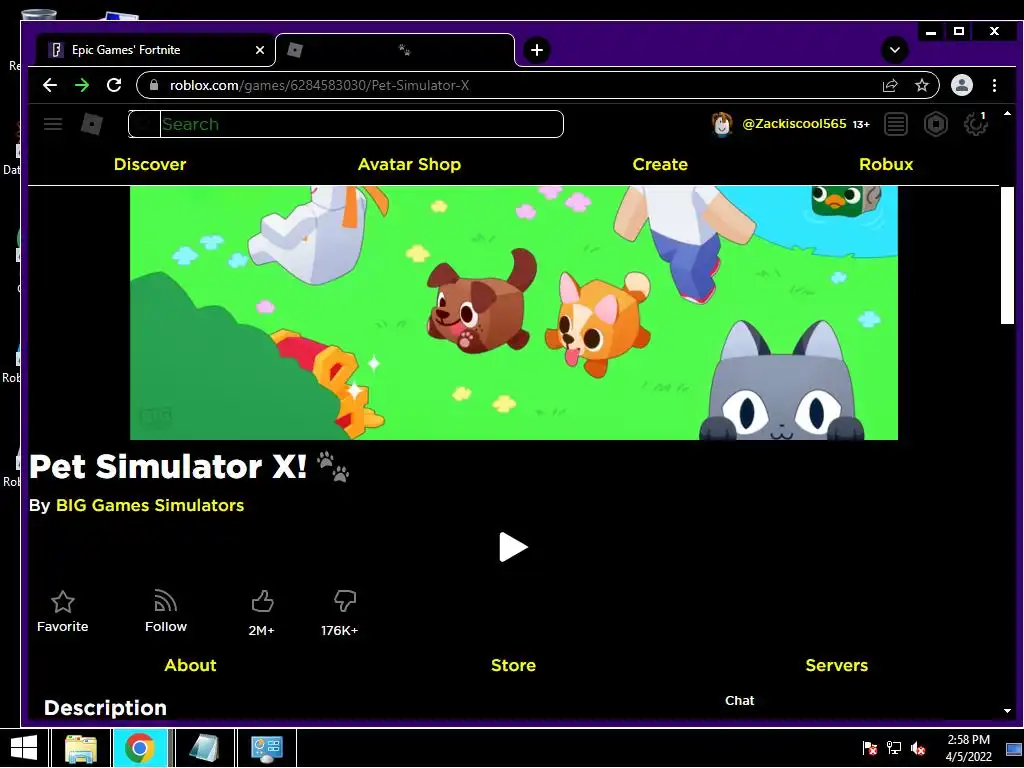Open the Servers tab
Image resolution: width=1024 pixels, height=768 pixels.
(x=837, y=665)
